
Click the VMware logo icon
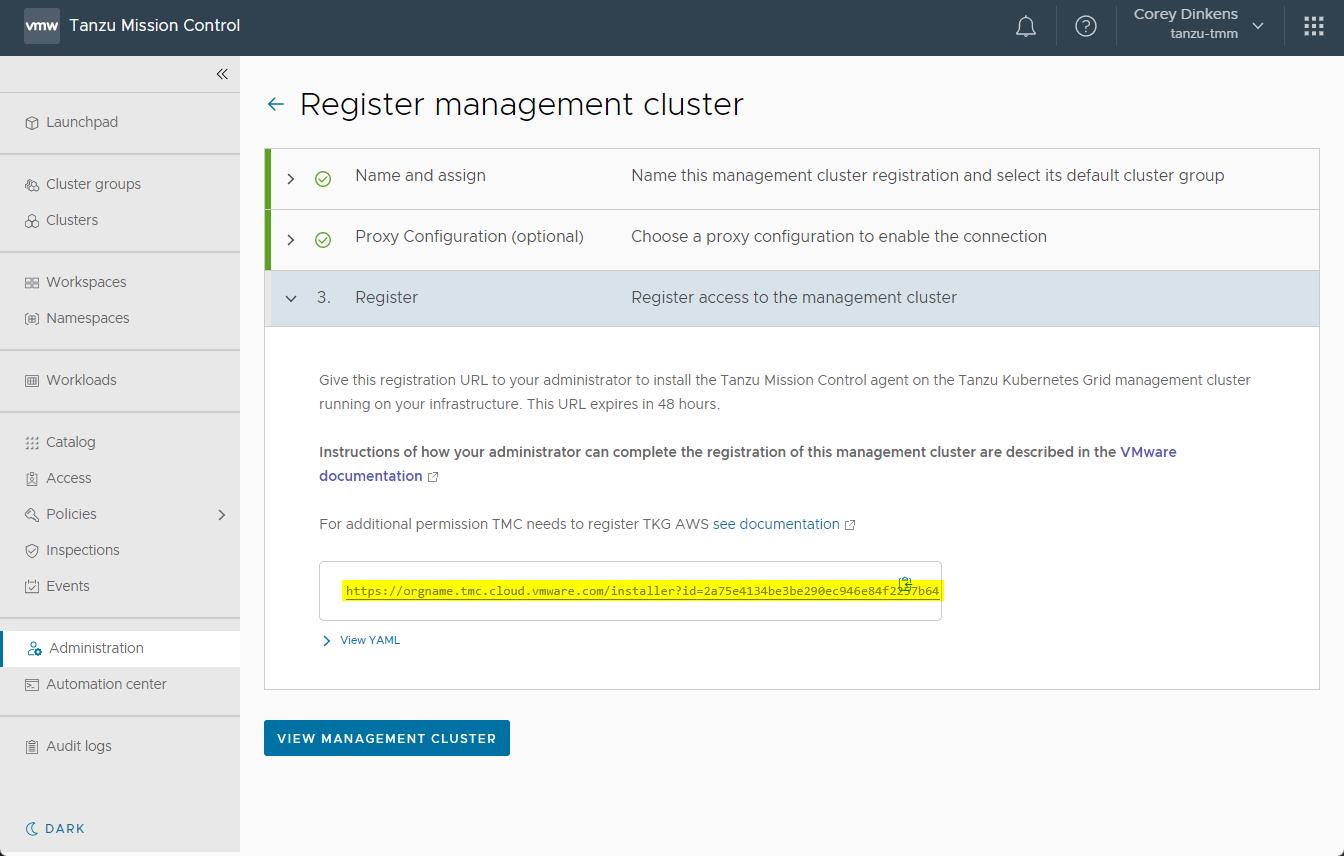point(41,26)
